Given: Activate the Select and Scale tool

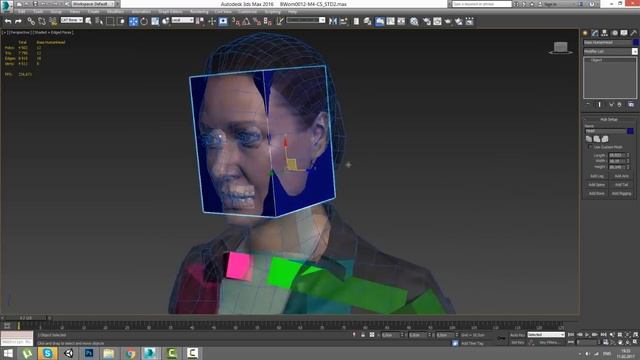Looking at the screenshot, I should tap(155, 21).
